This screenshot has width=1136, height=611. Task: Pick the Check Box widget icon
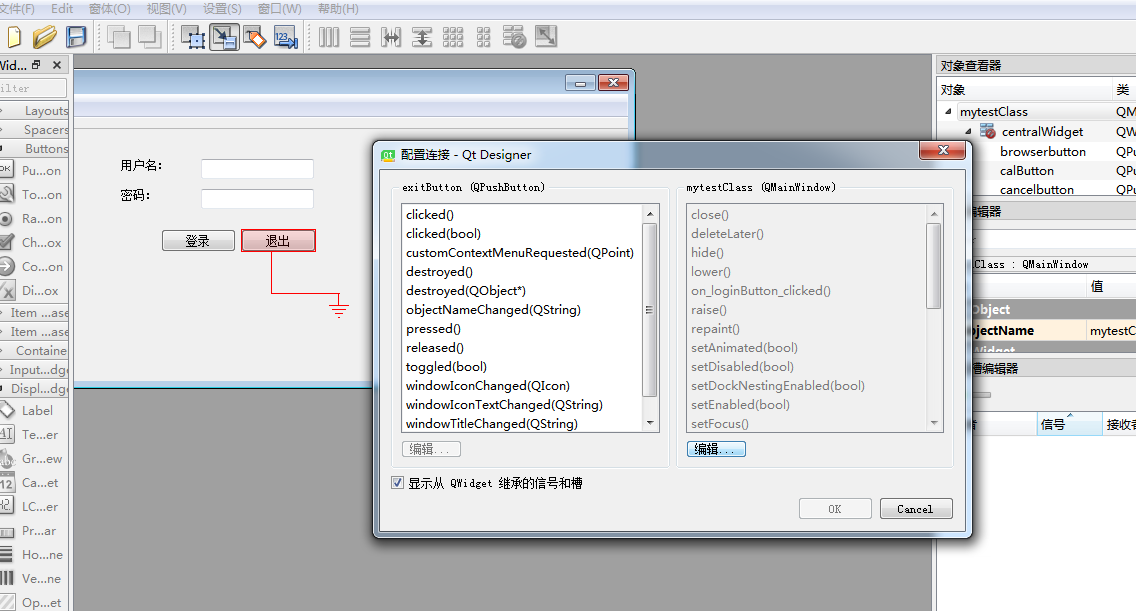point(6,242)
